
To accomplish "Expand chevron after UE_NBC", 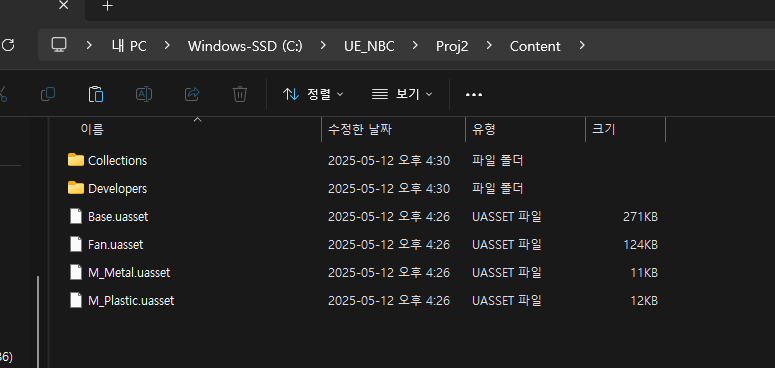I will pos(415,45).
